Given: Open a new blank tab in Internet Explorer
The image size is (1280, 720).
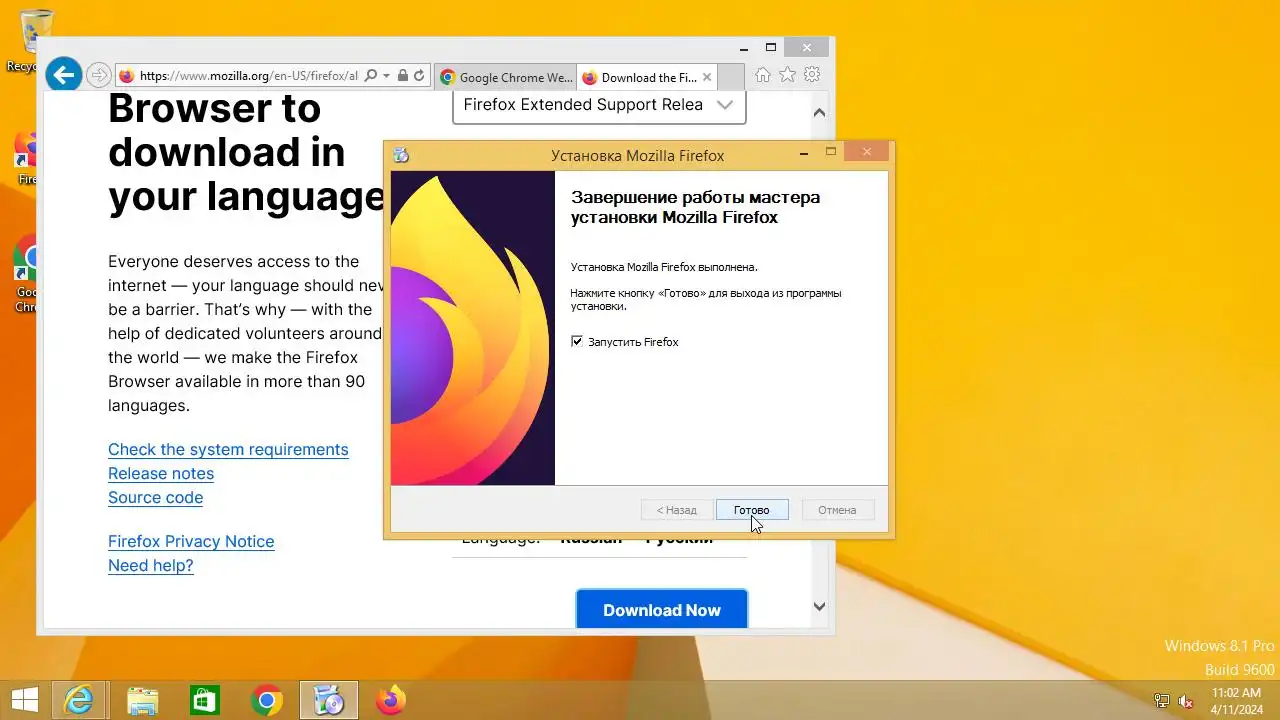Looking at the screenshot, I should tap(731, 77).
